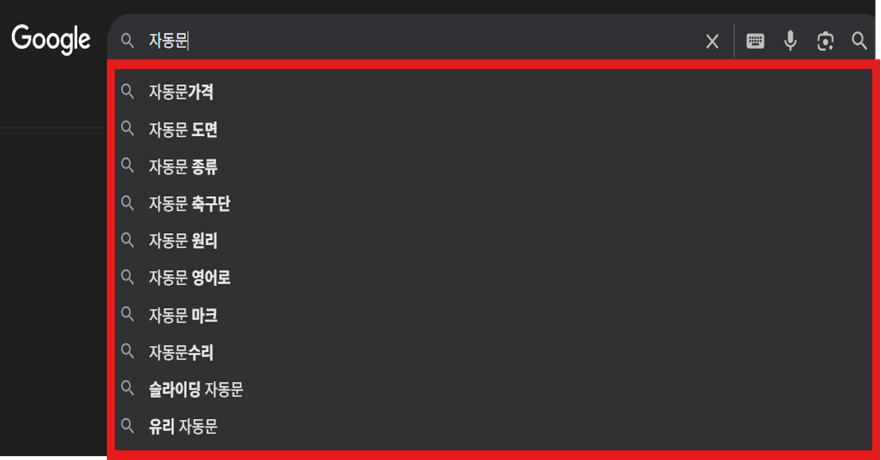The image size is (881, 460).
Task: Submit search with the magnifier icon on the right
Action: coord(859,41)
